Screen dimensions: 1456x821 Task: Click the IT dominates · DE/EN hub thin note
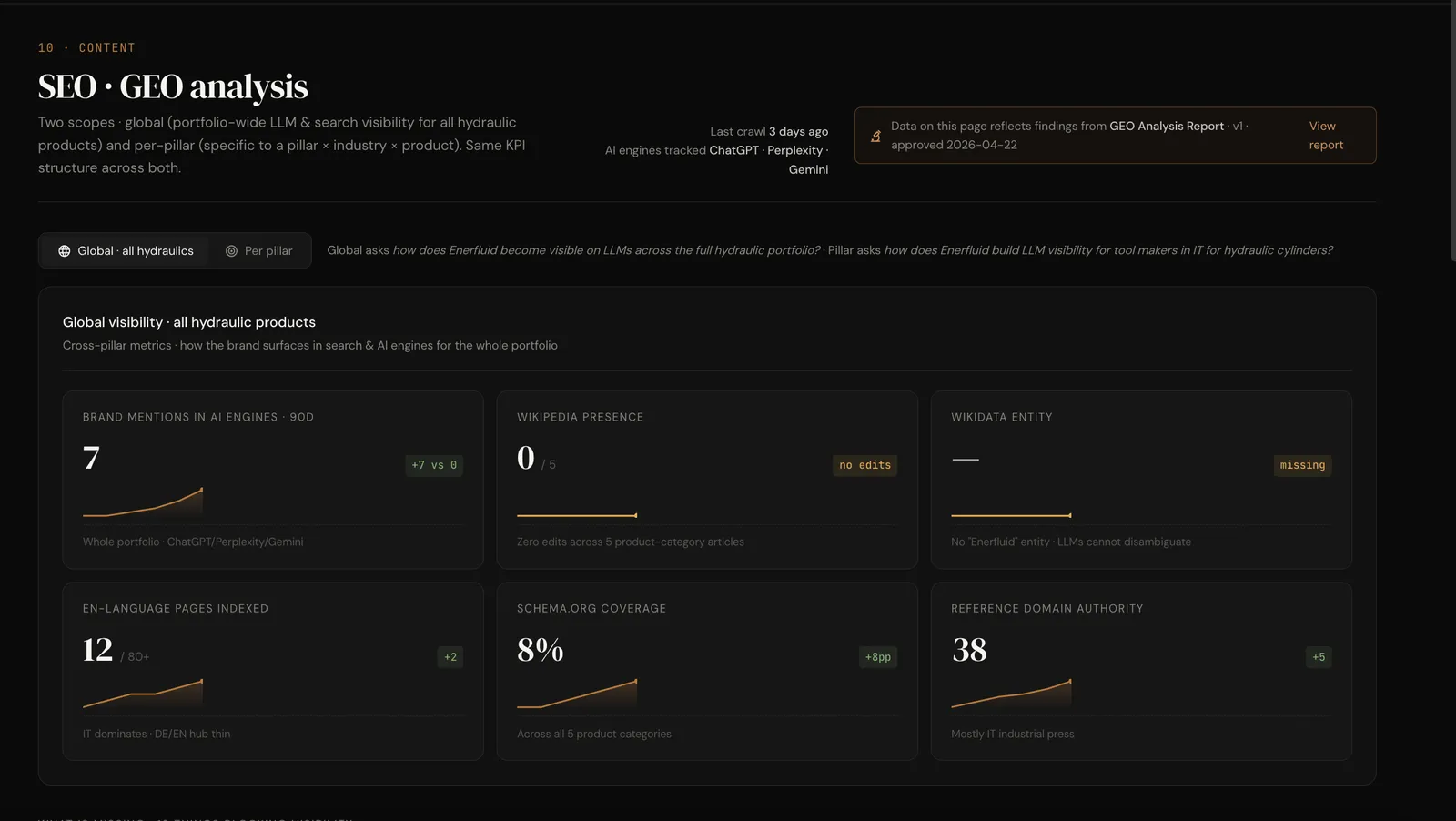point(157,735)
